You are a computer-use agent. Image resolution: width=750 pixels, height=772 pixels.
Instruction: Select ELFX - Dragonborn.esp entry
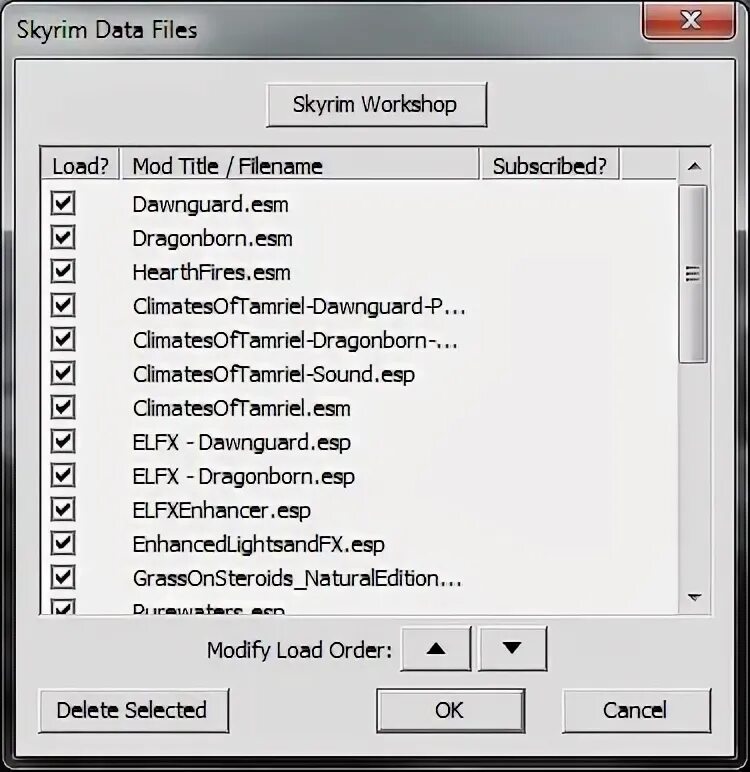click(x=244, y=477)
